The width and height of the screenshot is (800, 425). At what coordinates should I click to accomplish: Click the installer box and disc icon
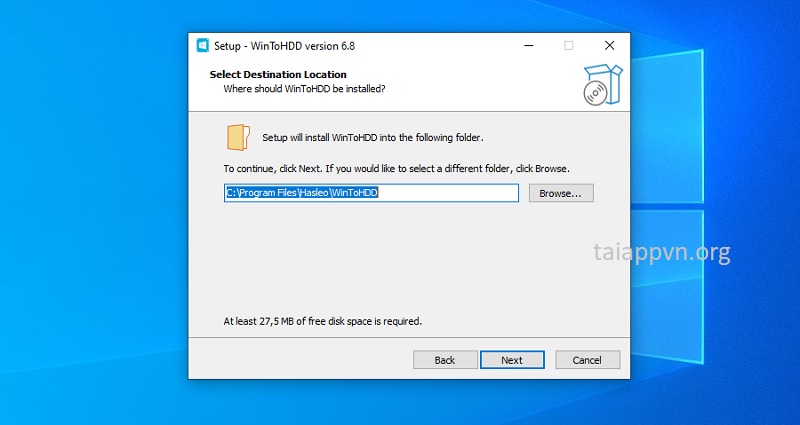603,85
